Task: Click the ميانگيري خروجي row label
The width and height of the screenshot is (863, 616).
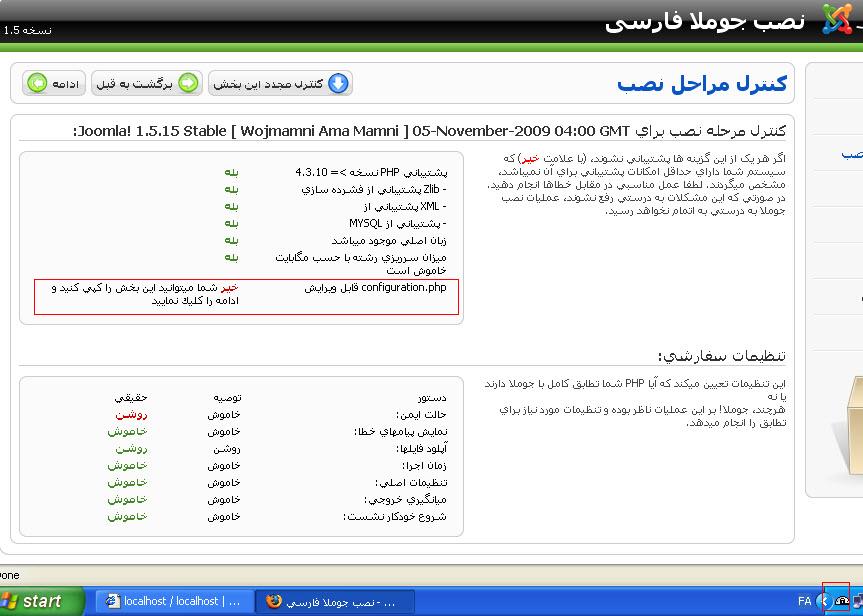Action: click(405, 500)
